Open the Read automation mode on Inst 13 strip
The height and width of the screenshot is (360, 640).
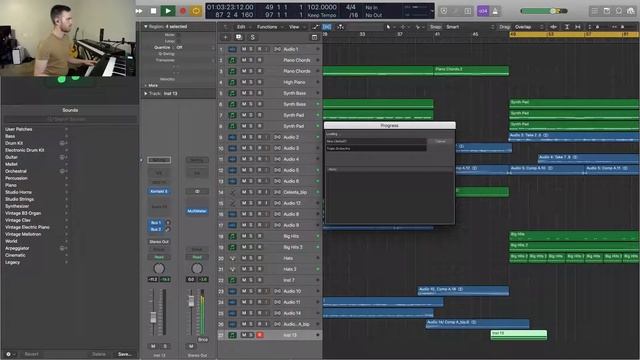click(x=159, y=257)
